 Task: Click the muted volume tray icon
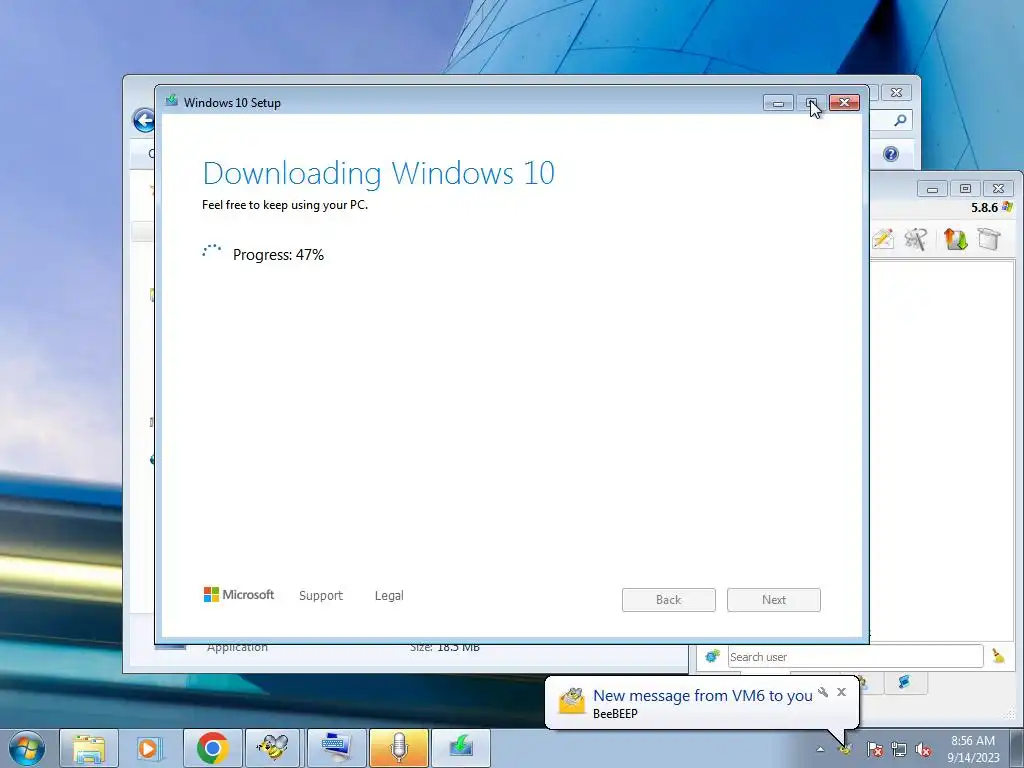point(923,750)
